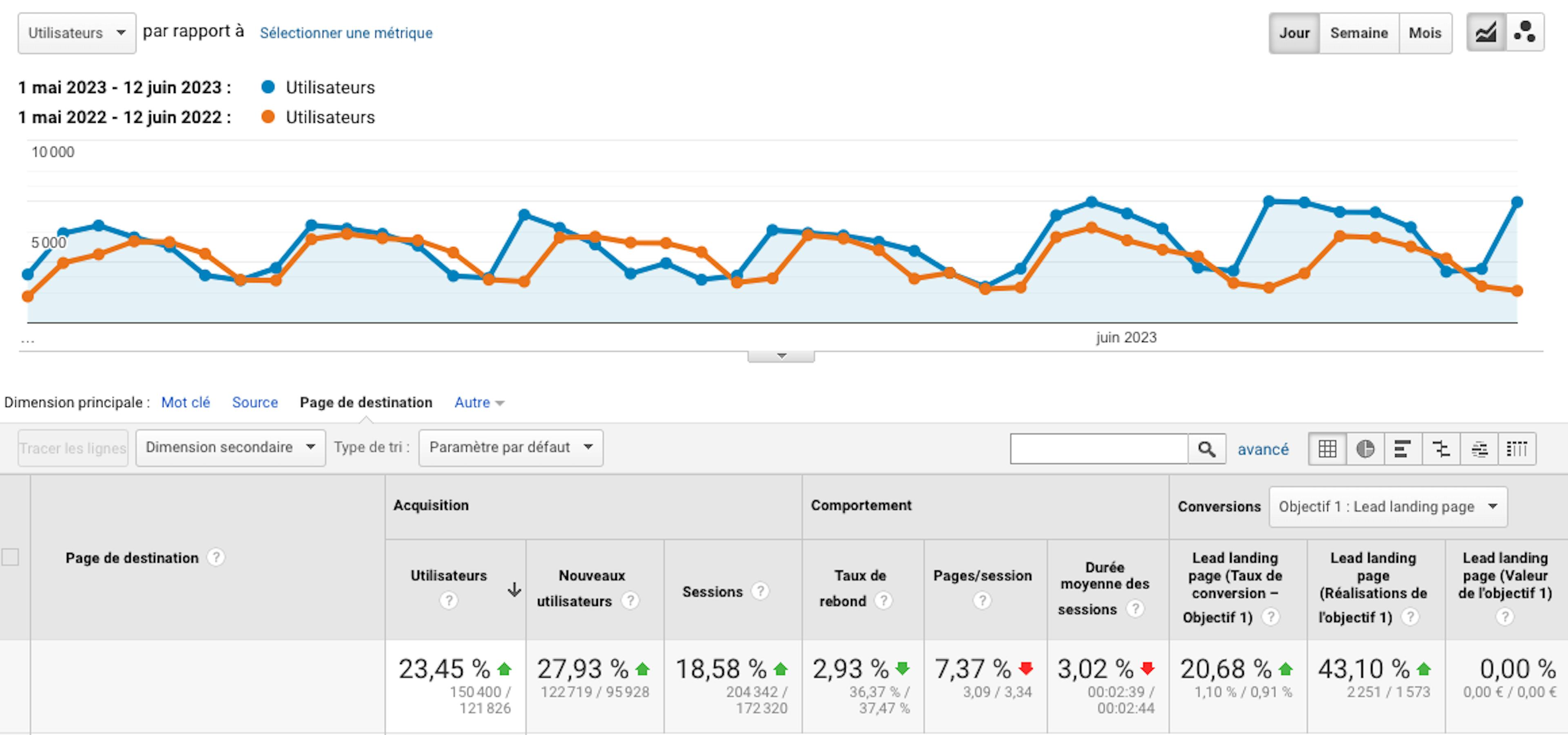Switch primary dimension to Source

pos(255,402)
